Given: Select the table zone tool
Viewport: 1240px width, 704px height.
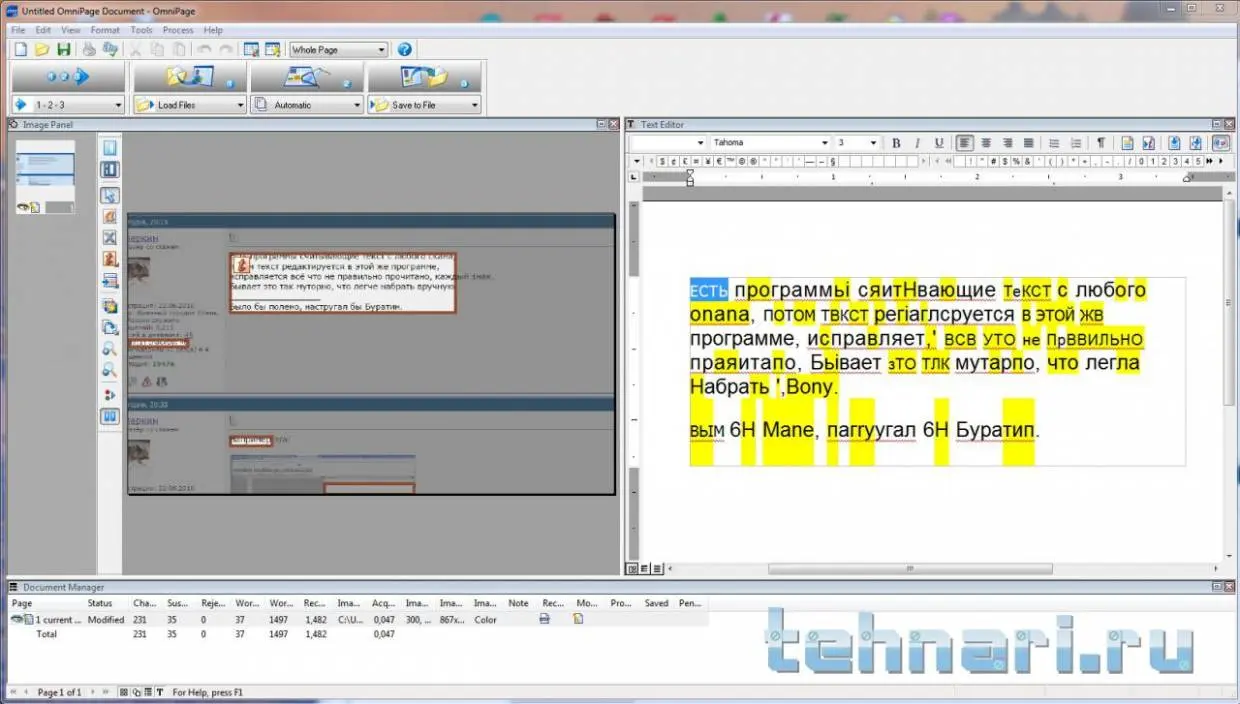Looking at the screenshot, I should click(x=110, y=281).
